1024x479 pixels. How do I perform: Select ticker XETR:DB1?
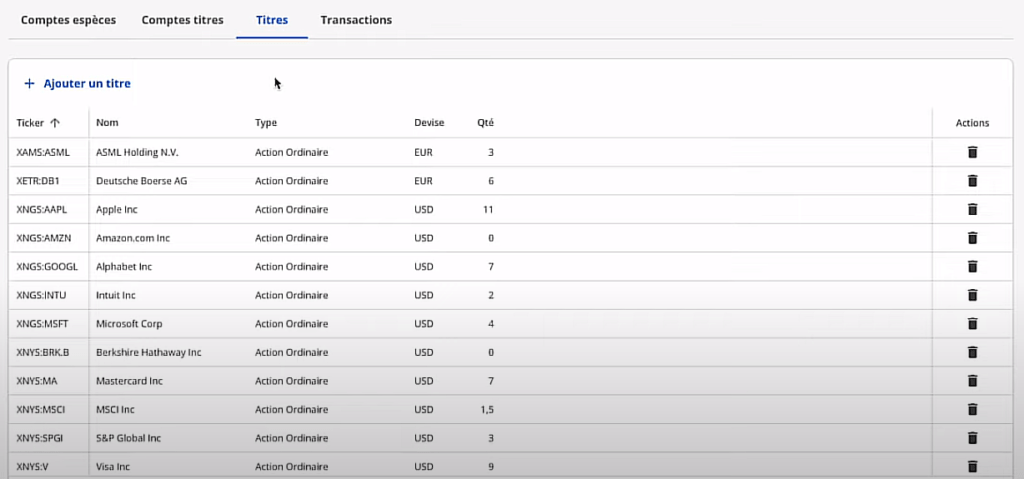(38, 181)
